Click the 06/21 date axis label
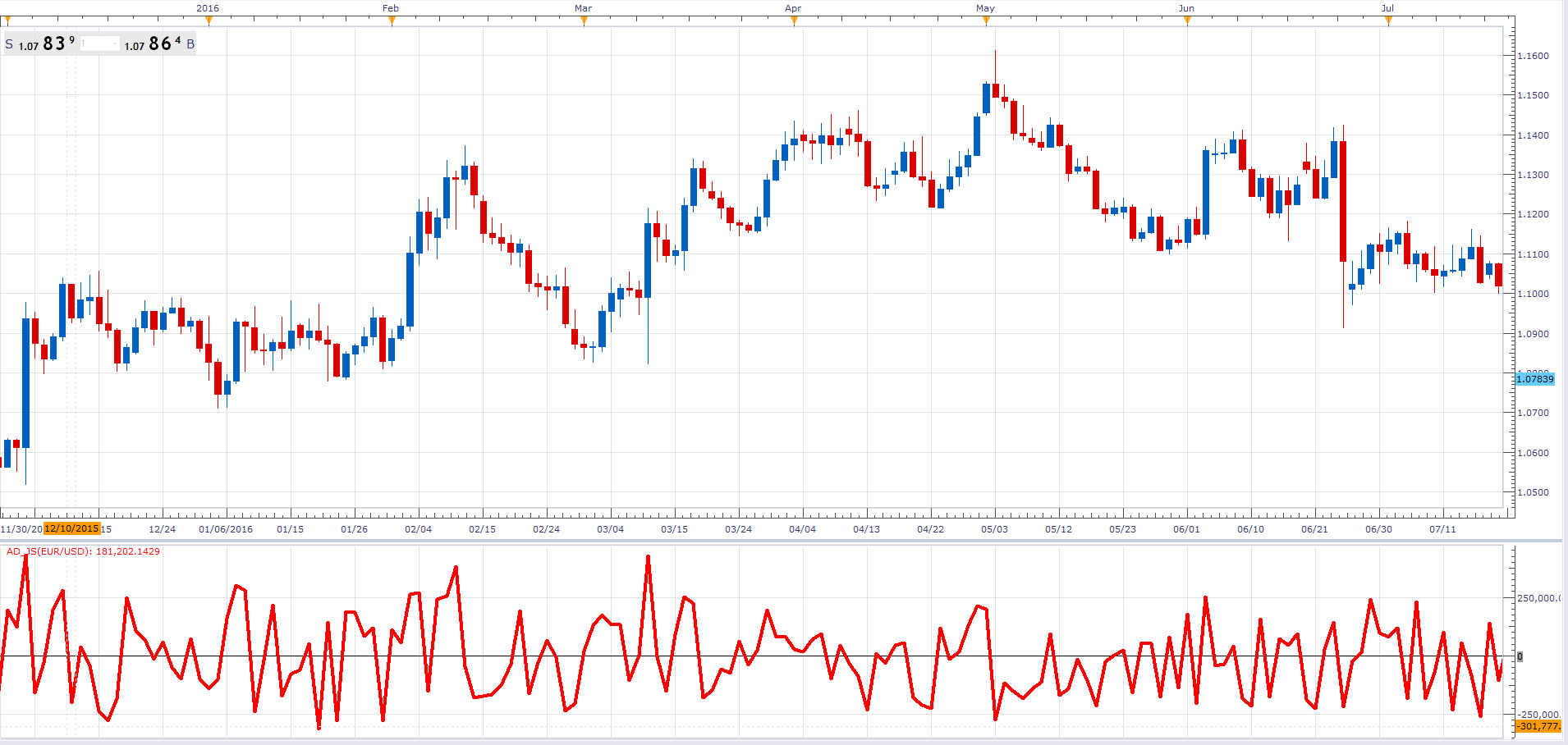Screen dimensions: 1568x745 pos(1314,529)
